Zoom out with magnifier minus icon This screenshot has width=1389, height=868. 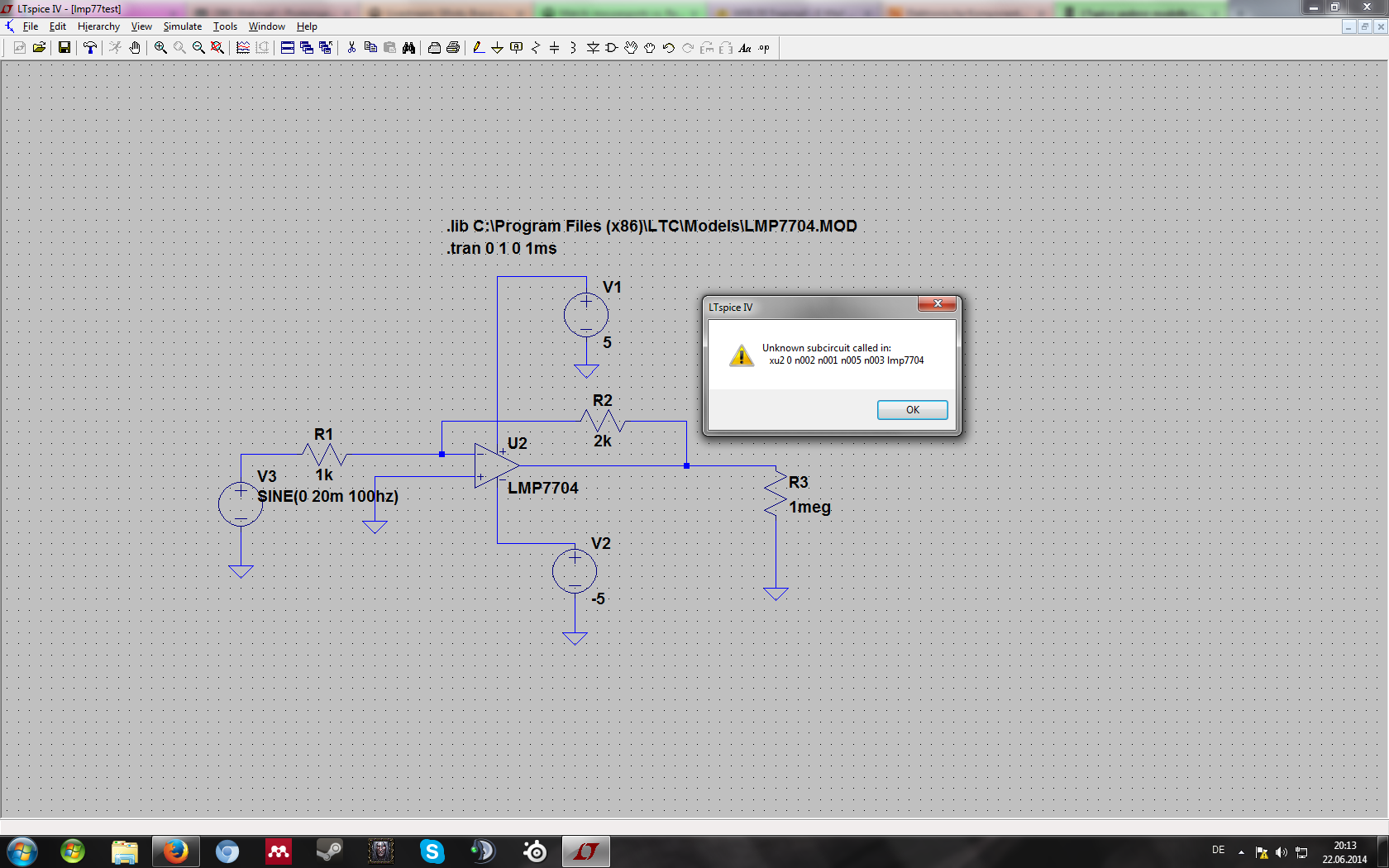pyautogui.click(x=198, y=48)
